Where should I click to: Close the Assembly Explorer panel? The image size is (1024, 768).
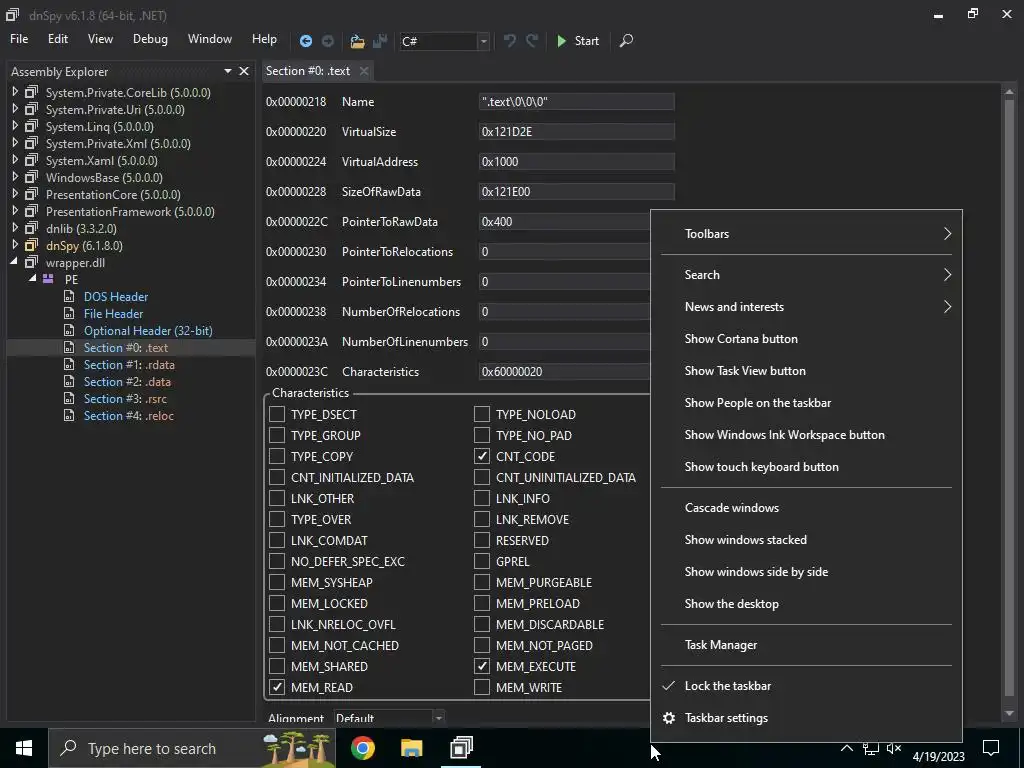click(x=244, y=71)
